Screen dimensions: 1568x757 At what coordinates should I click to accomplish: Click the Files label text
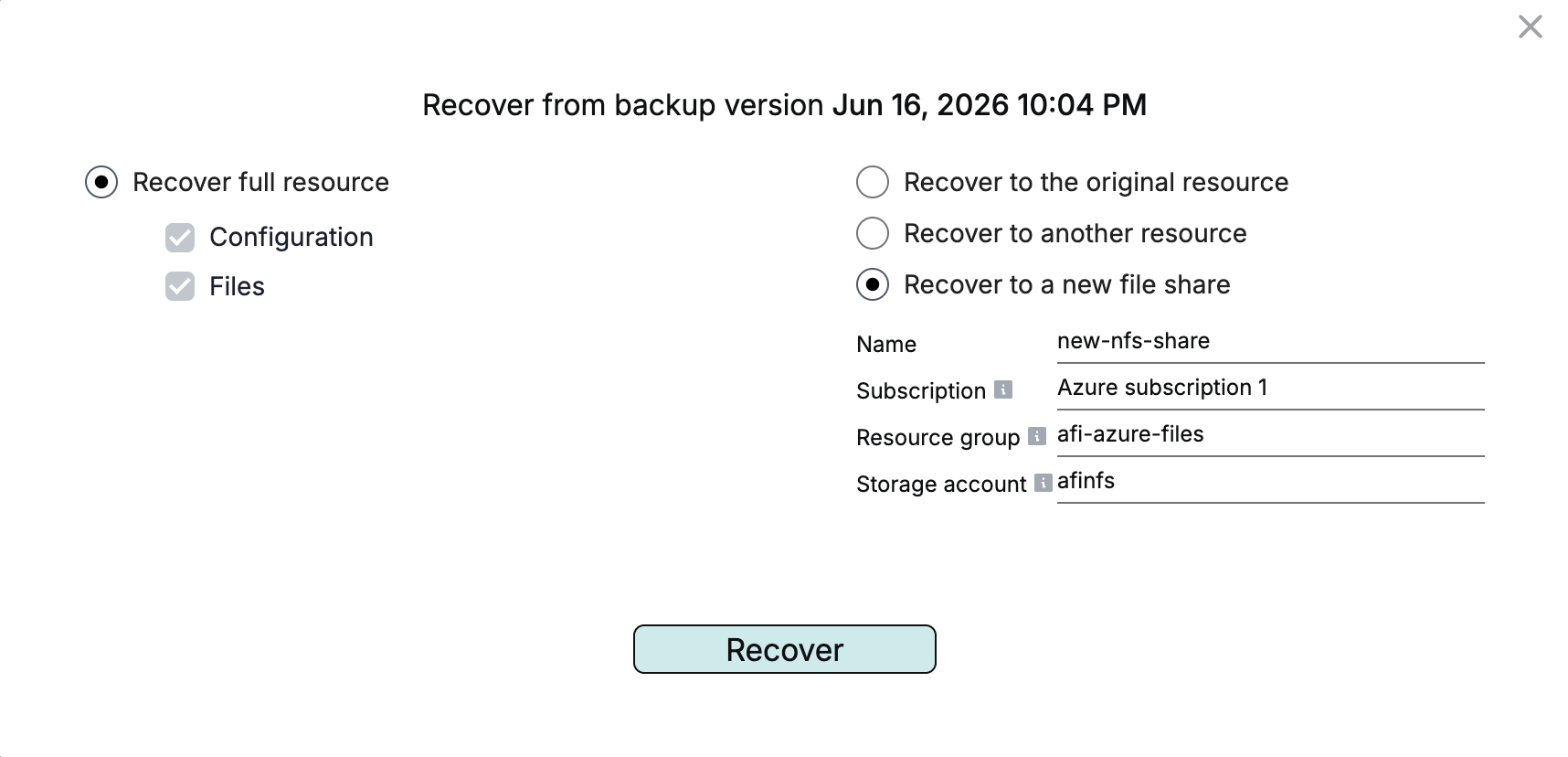237,286
